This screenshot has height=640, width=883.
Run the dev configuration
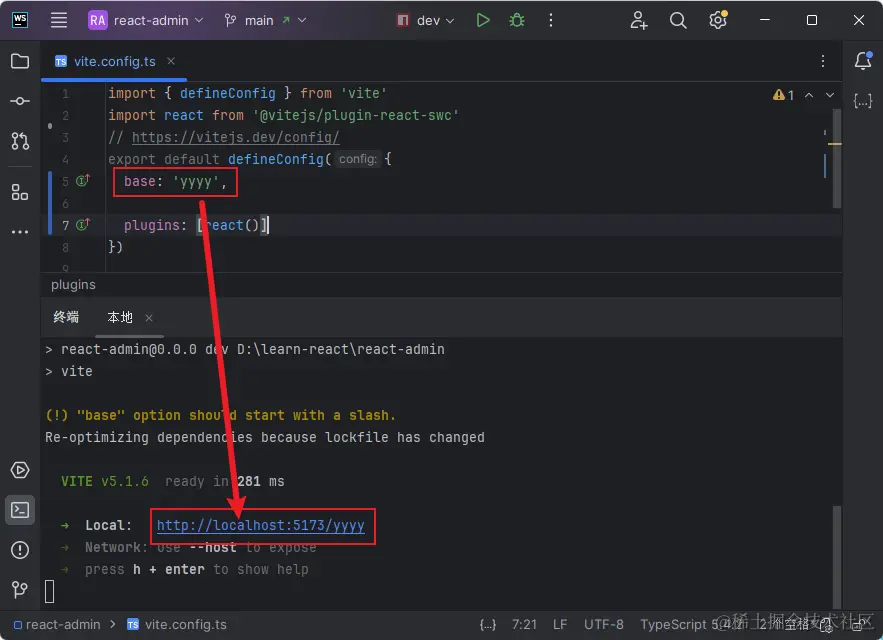tap(483, 20)
